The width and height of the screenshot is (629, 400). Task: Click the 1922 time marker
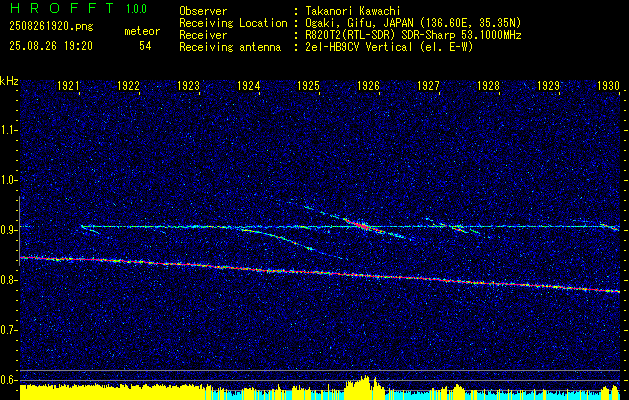point(128,85)
